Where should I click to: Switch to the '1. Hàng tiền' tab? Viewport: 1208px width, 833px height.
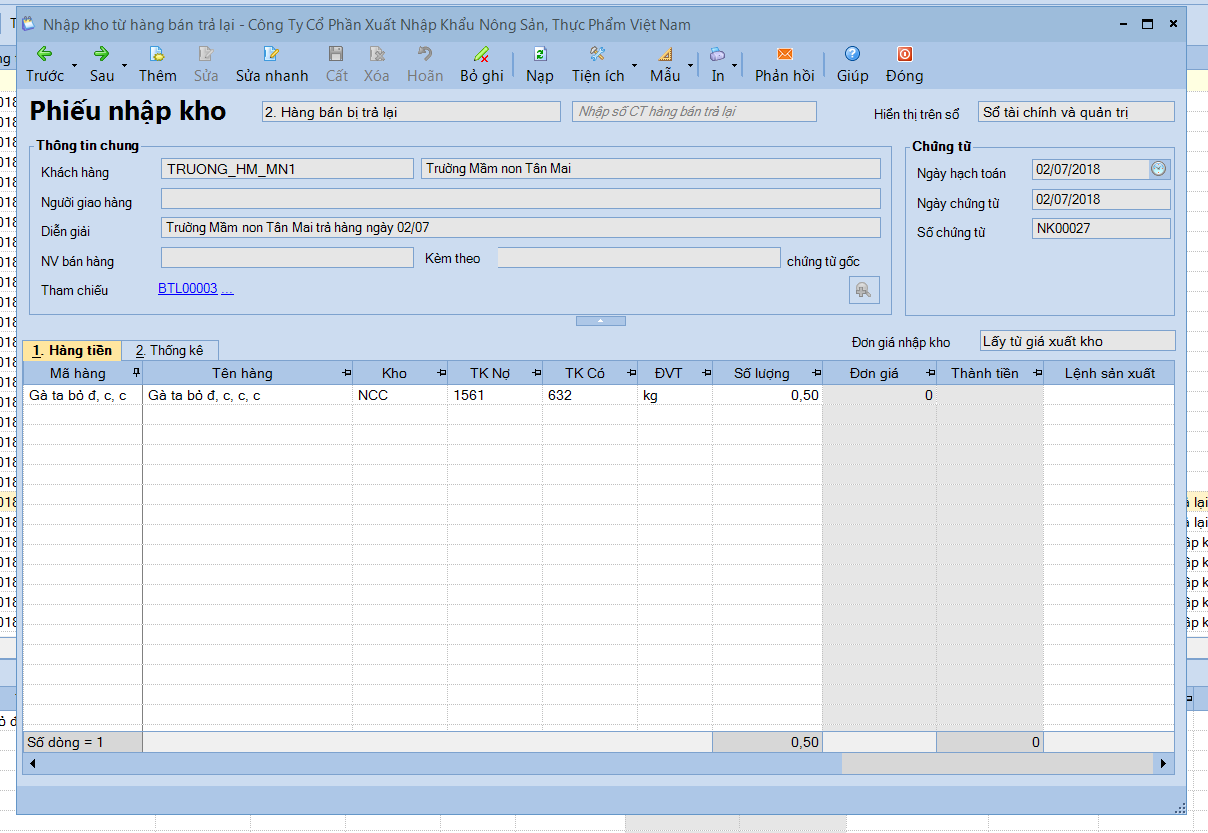point(72,350)
